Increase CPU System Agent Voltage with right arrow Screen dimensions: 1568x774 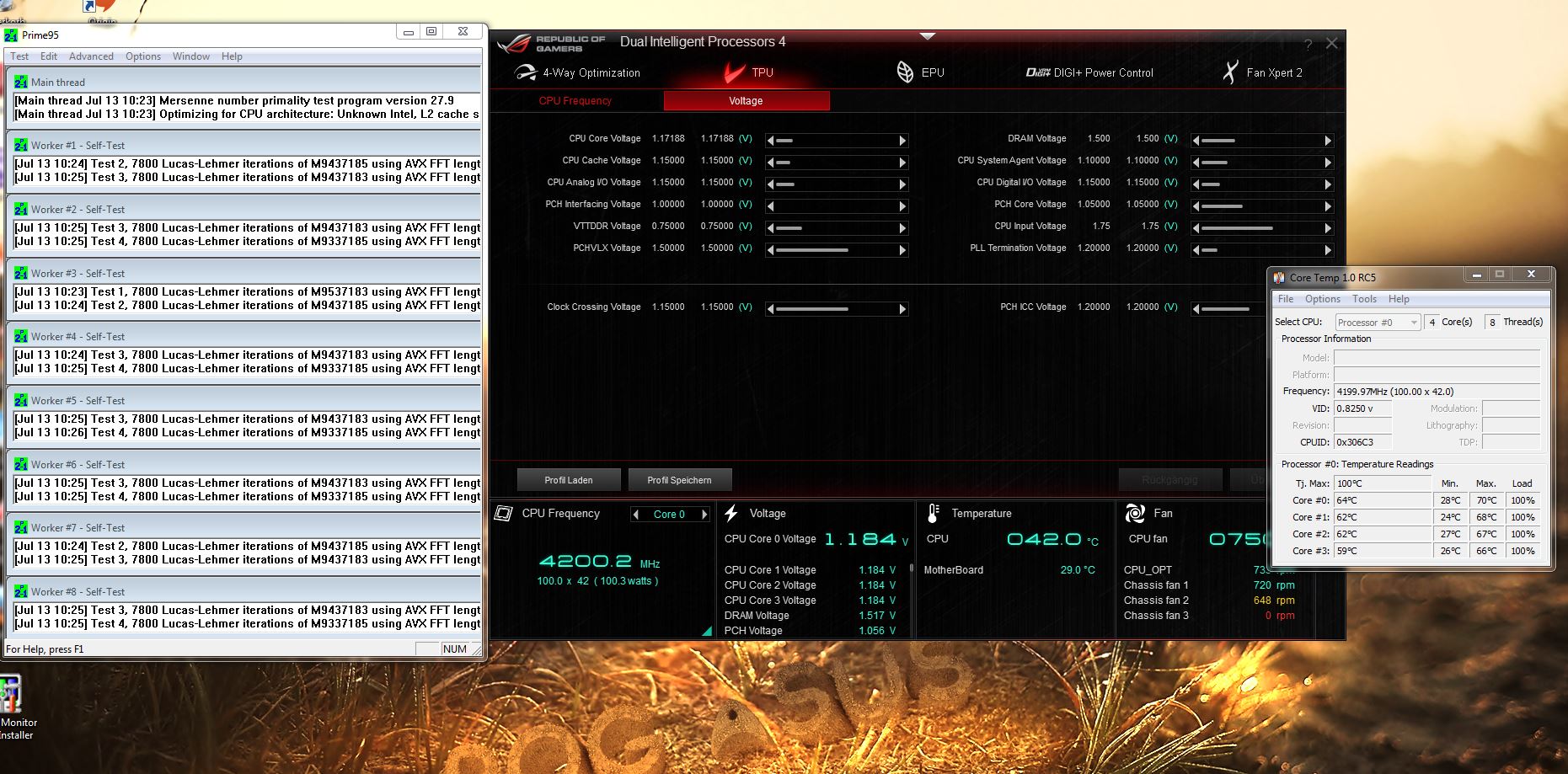[x=1328, y=163]
